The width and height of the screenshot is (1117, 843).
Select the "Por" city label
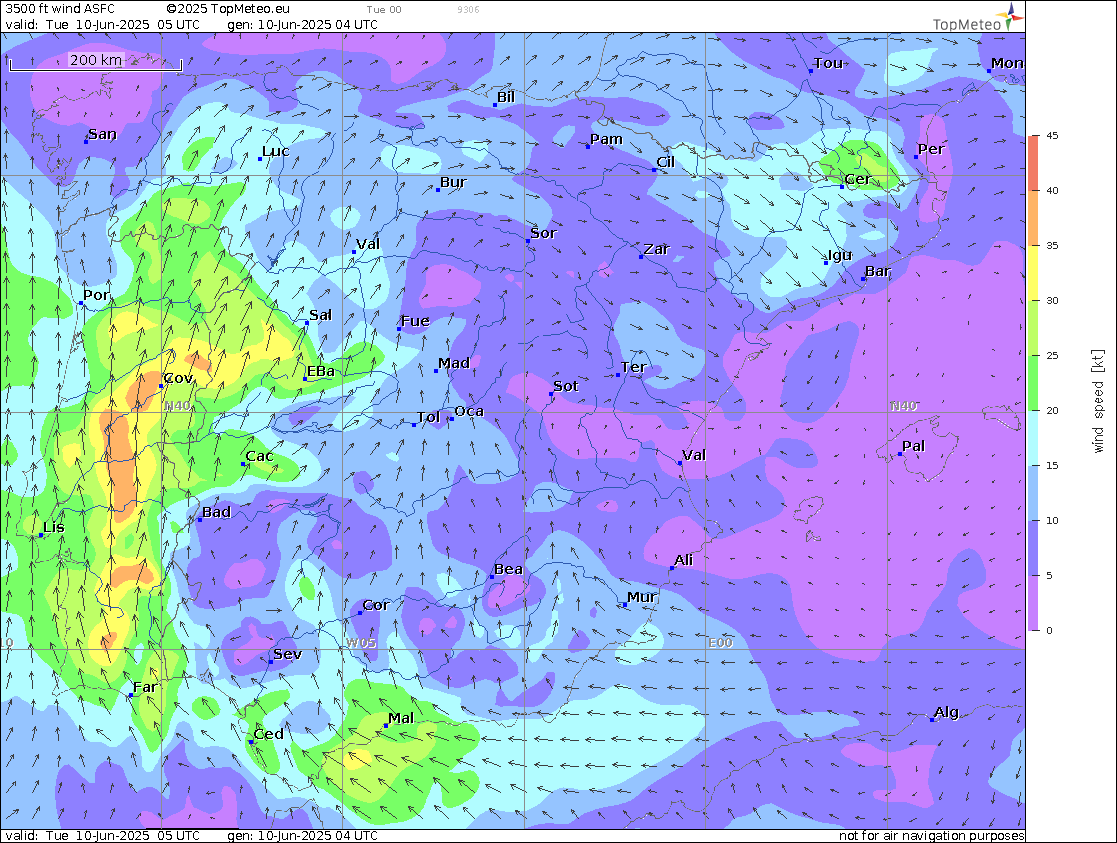pos(96,295)
